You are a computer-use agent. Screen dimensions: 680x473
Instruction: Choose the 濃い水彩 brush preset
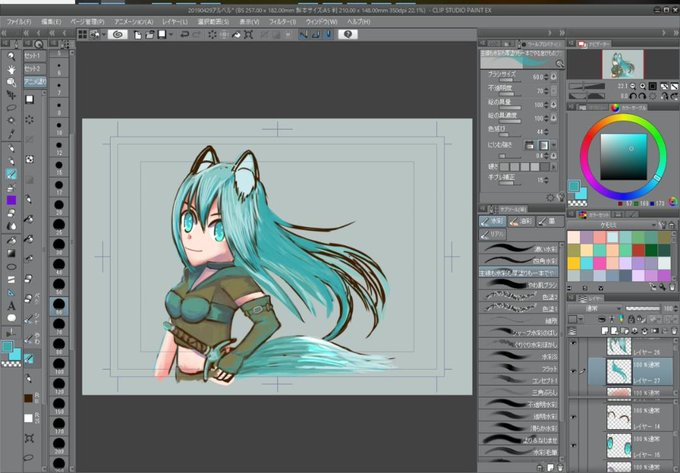[x=519, y=248]
